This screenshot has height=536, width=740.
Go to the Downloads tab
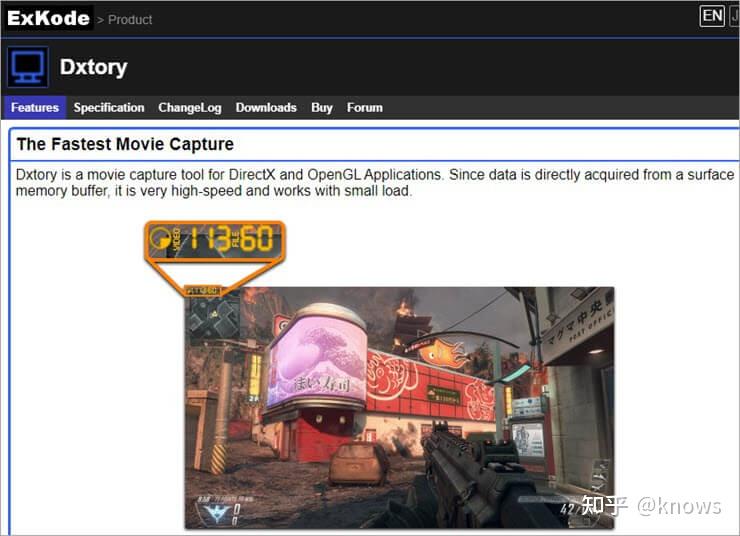coord(266,108)
